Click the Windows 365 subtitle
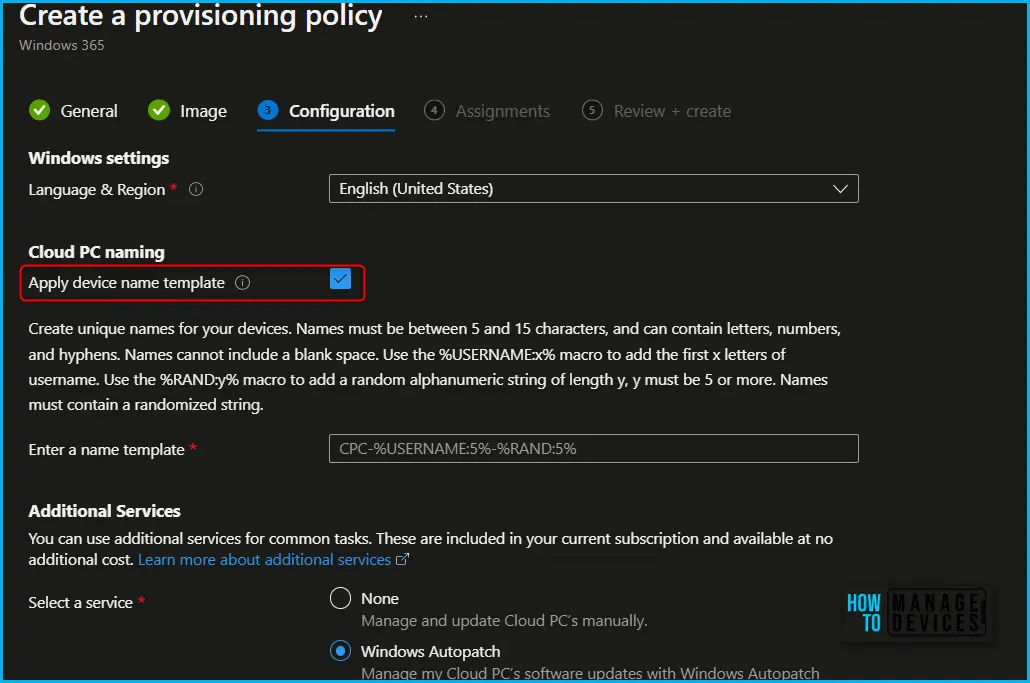1030x683 pixels. coord(62,45)
